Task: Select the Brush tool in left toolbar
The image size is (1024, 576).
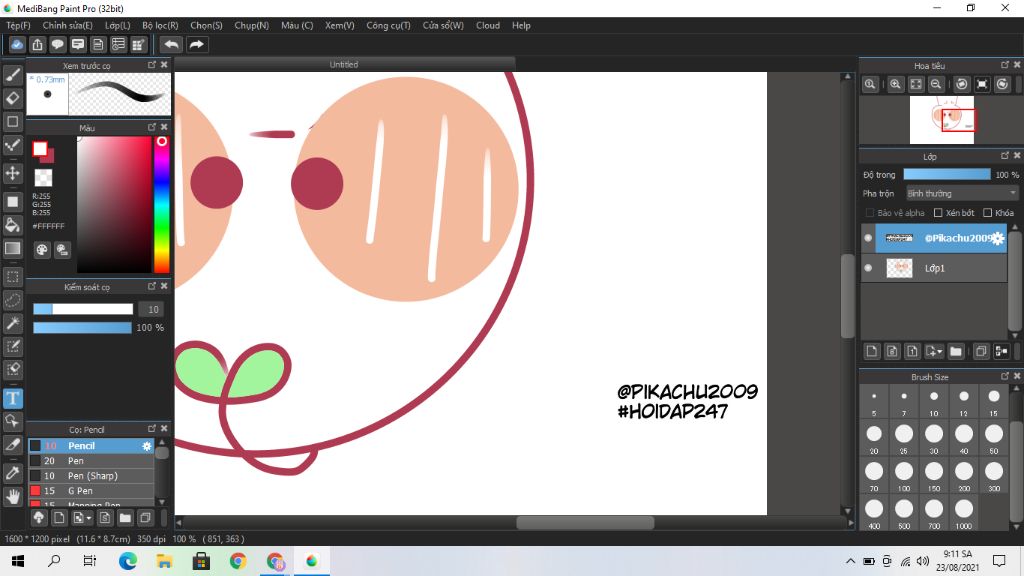Action: [12, 74]
